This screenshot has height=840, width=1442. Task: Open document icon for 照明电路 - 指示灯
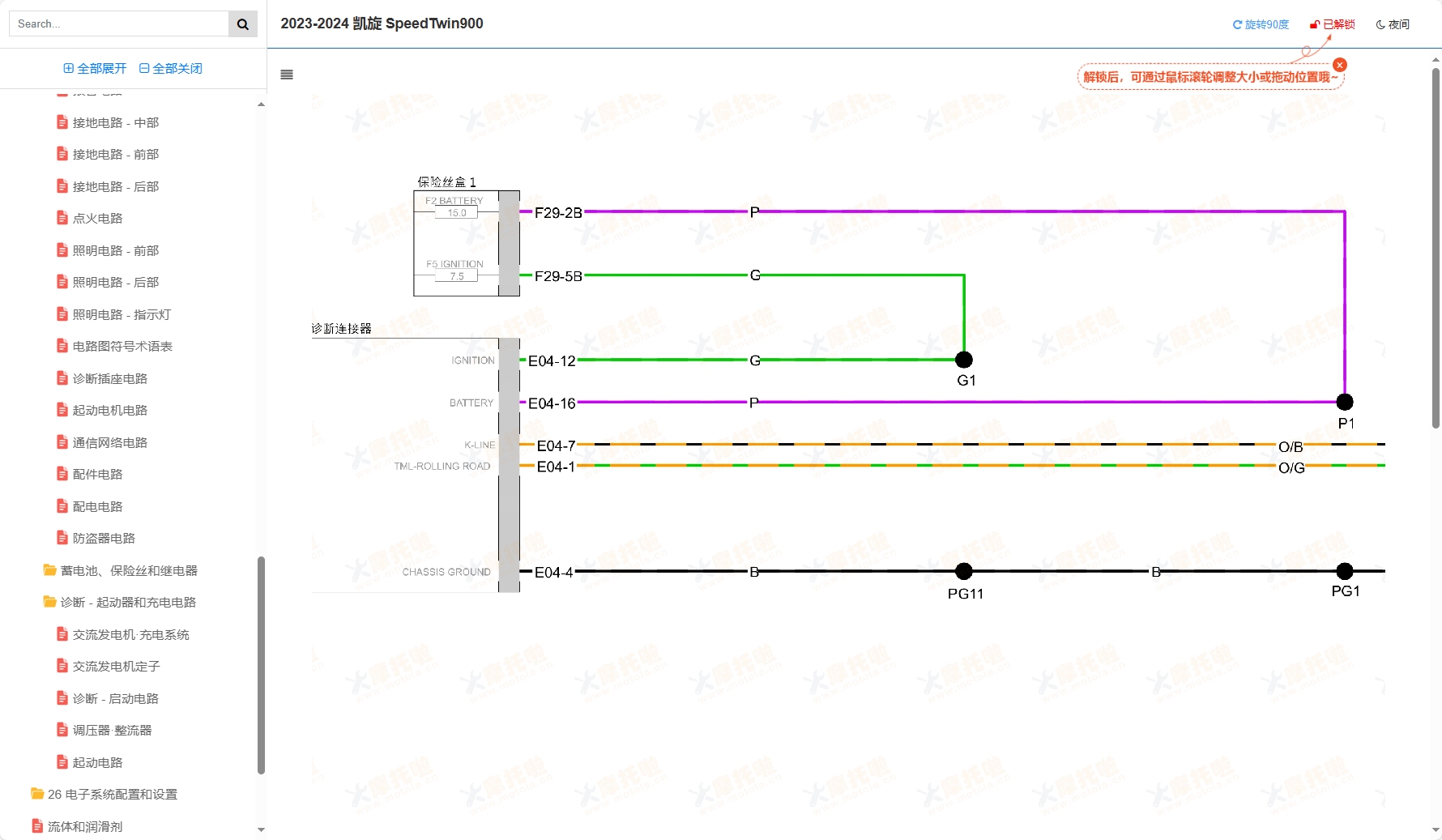coord(62,314)
